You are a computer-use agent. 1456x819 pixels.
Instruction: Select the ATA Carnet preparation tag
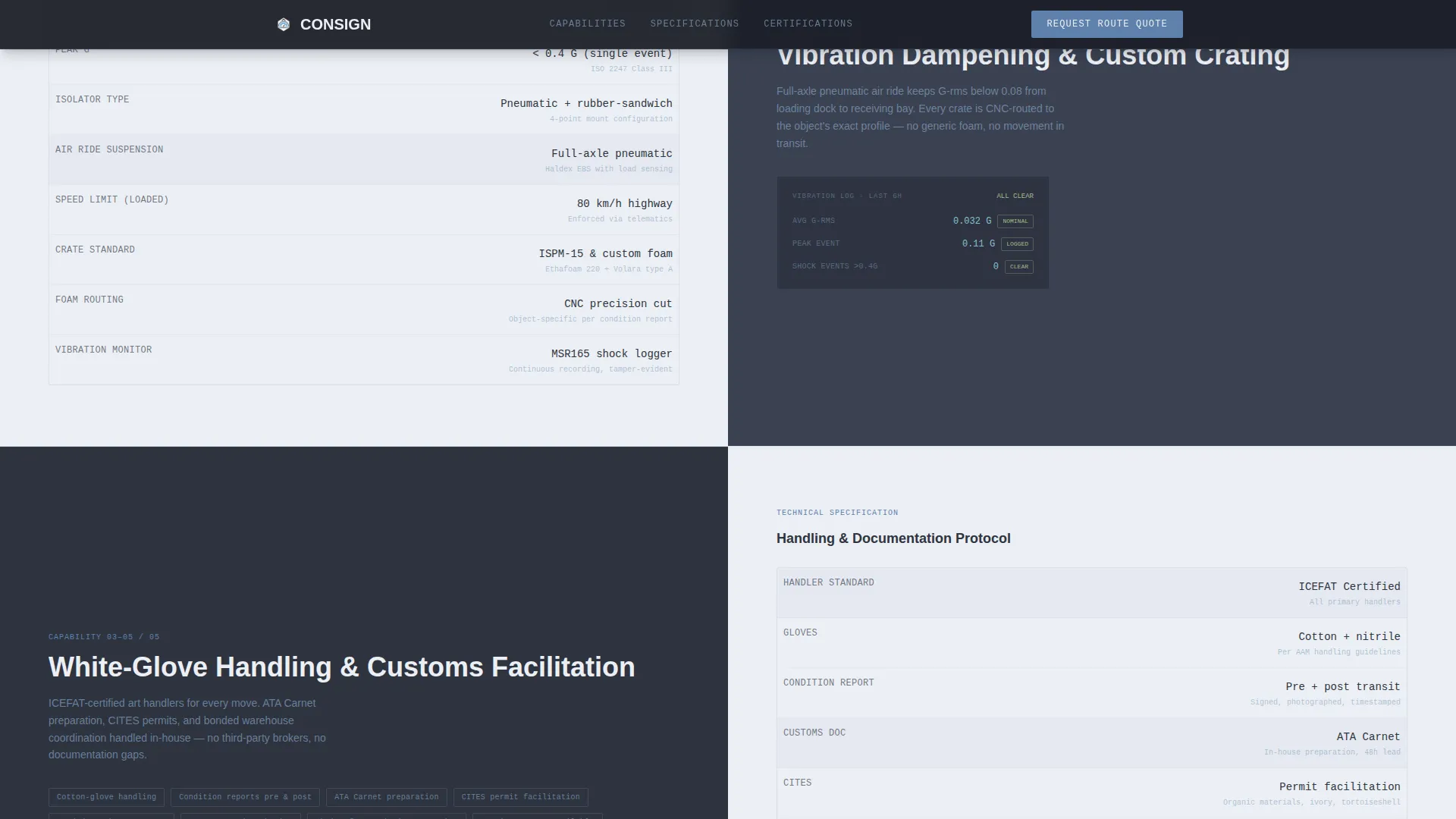[387, 797]
